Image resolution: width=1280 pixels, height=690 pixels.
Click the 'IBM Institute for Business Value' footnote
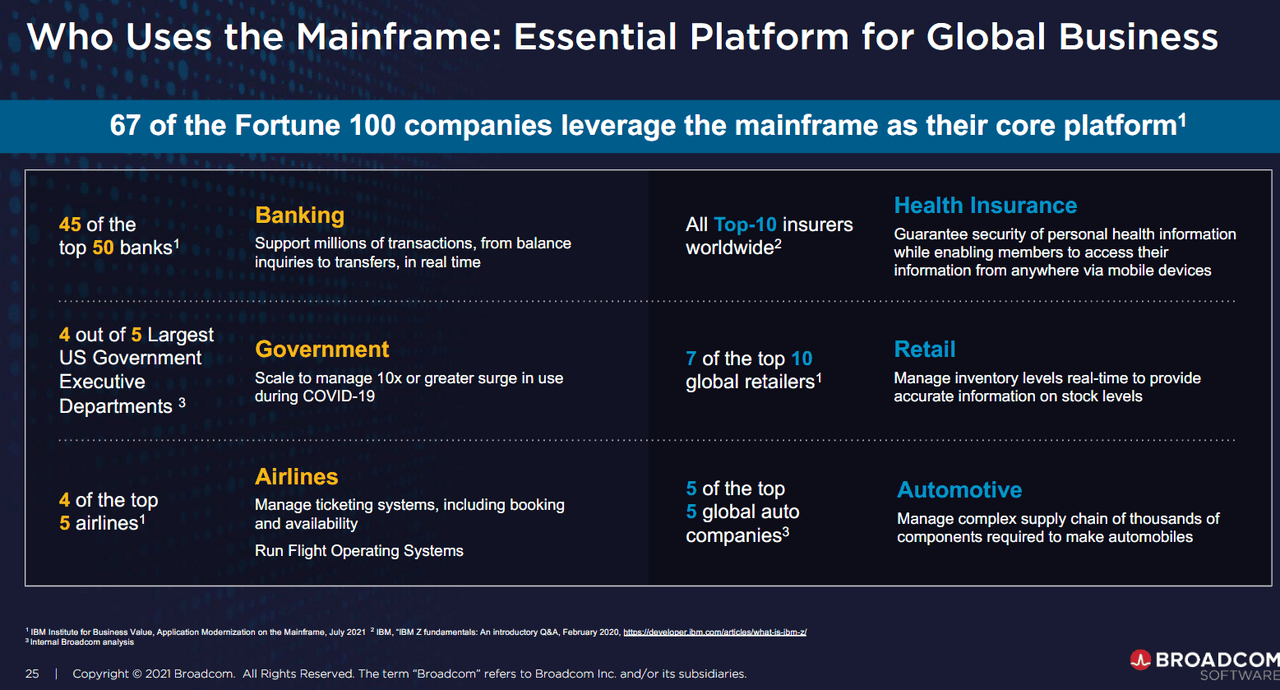[x=195, y=632]
